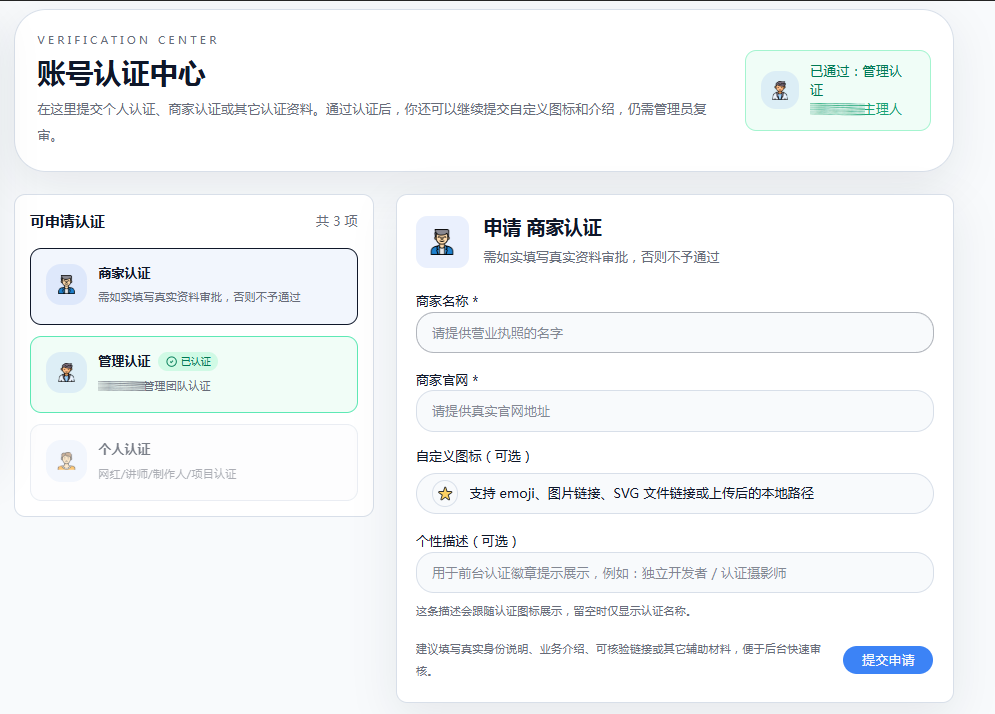Click the 建议填写真实身份说明 advisory text
Viewport: 995px width, 714px height.
619,660
